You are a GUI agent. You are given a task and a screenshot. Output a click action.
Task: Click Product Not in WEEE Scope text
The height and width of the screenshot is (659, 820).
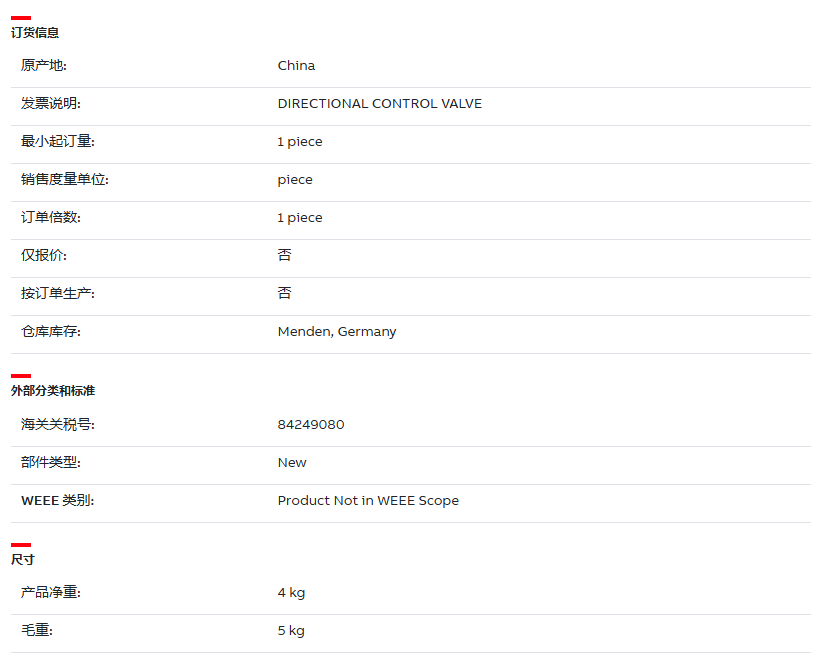(368, 501)
